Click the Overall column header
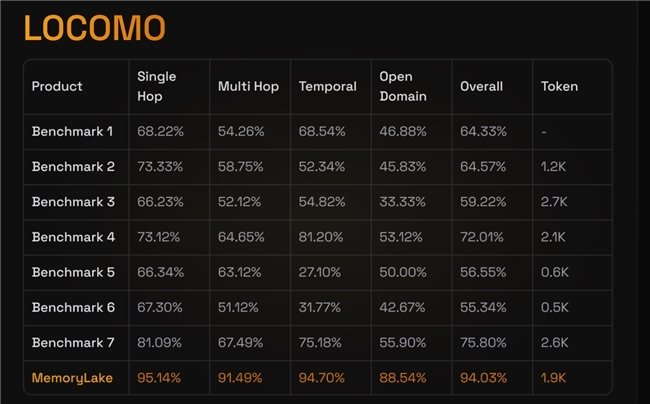Viewport: 650px width, 404px height. (481, 86)
